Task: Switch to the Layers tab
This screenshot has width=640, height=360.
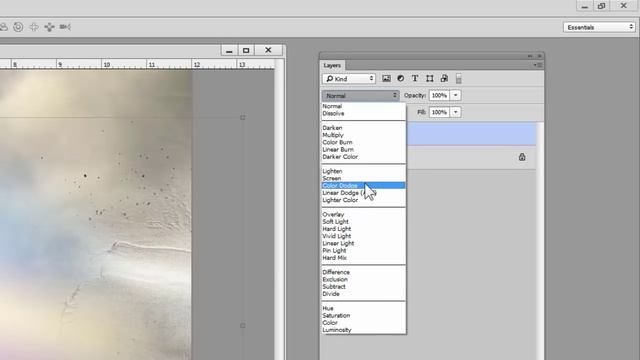Action: coord(332,65)
